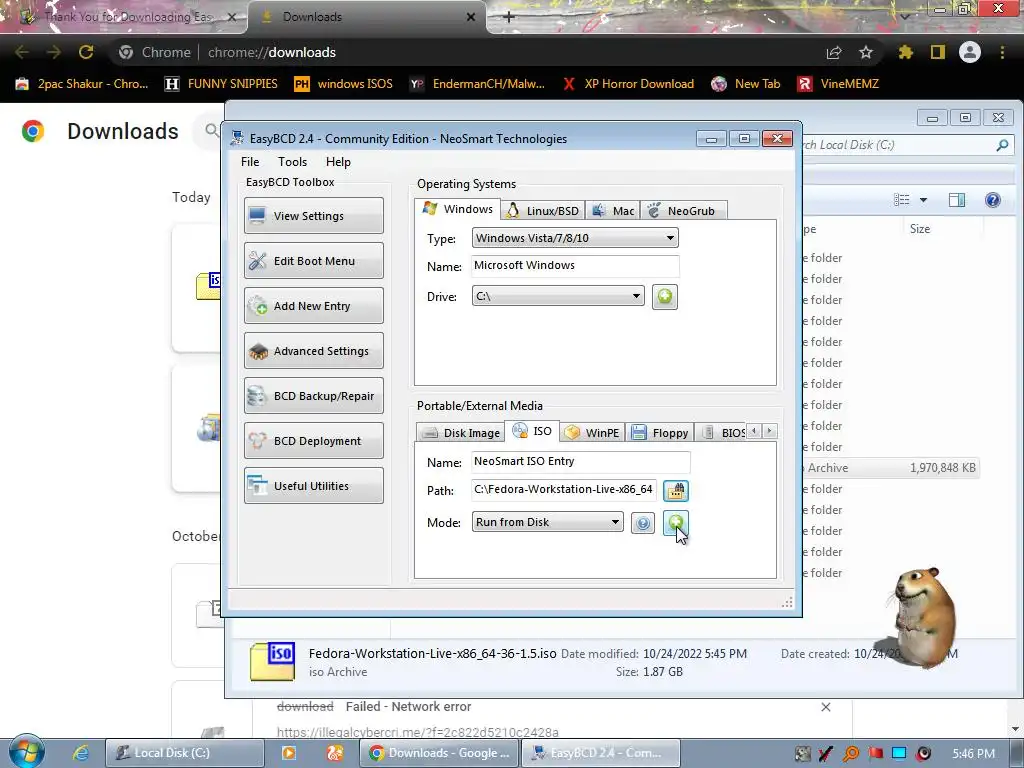Open Chrome three-dot menu

click(x=1002, y=52)
